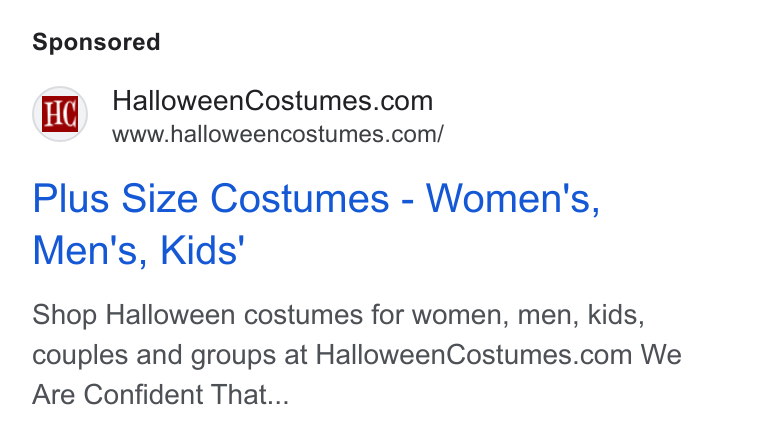Click "Men's, Kids'" headline second line
This screenshot has width=760, height=438.
(139, 250)
